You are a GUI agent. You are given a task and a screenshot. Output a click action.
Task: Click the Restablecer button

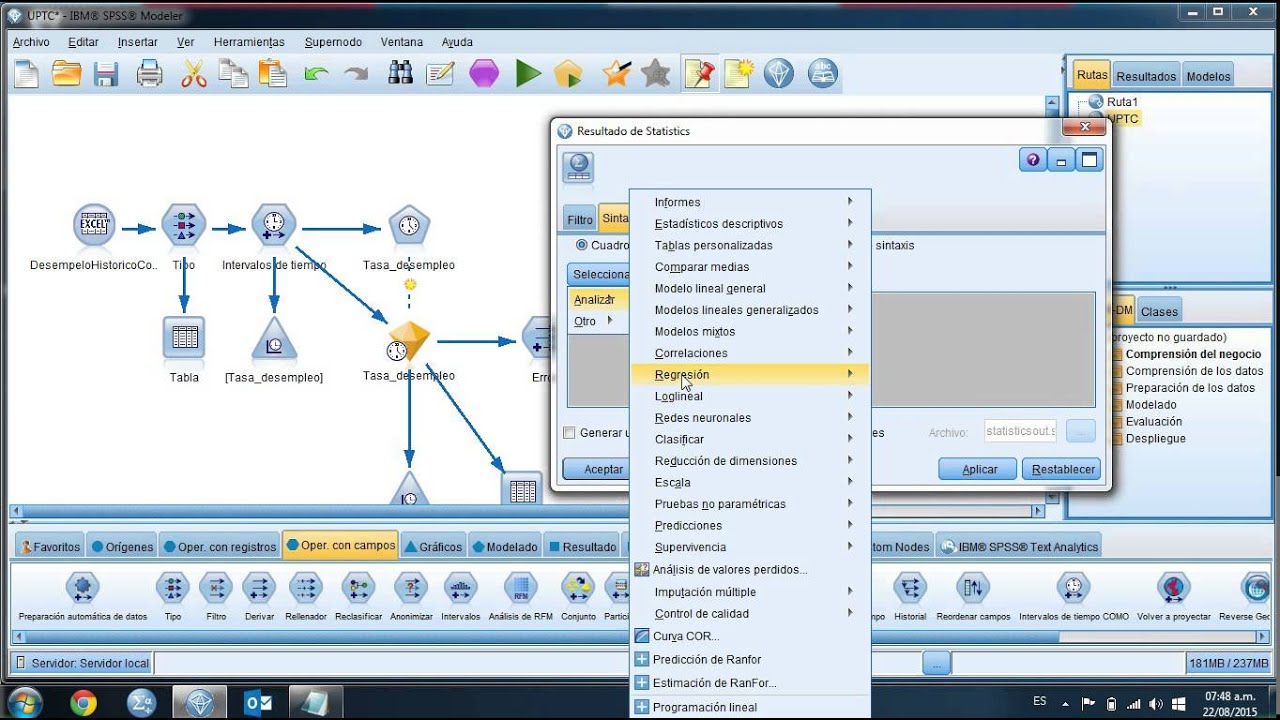pos(1063,469)
